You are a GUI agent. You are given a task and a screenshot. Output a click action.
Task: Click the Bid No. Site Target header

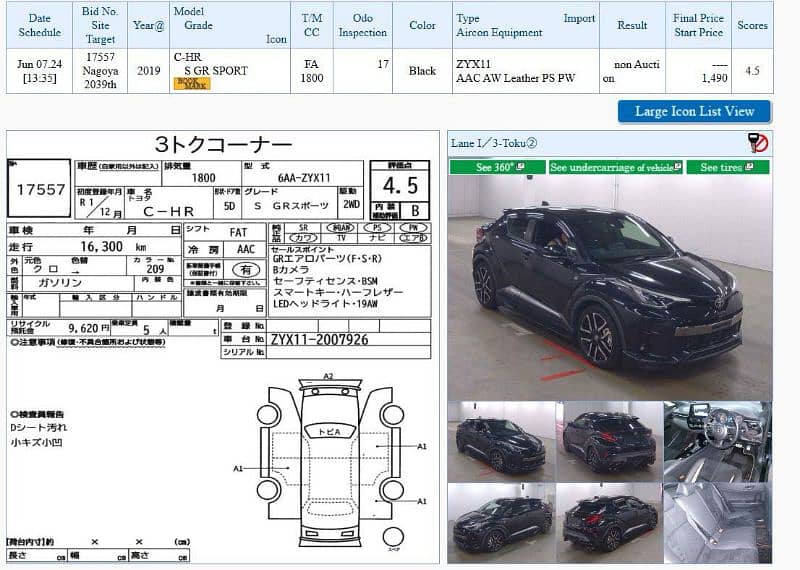click(x=100, y=25)
